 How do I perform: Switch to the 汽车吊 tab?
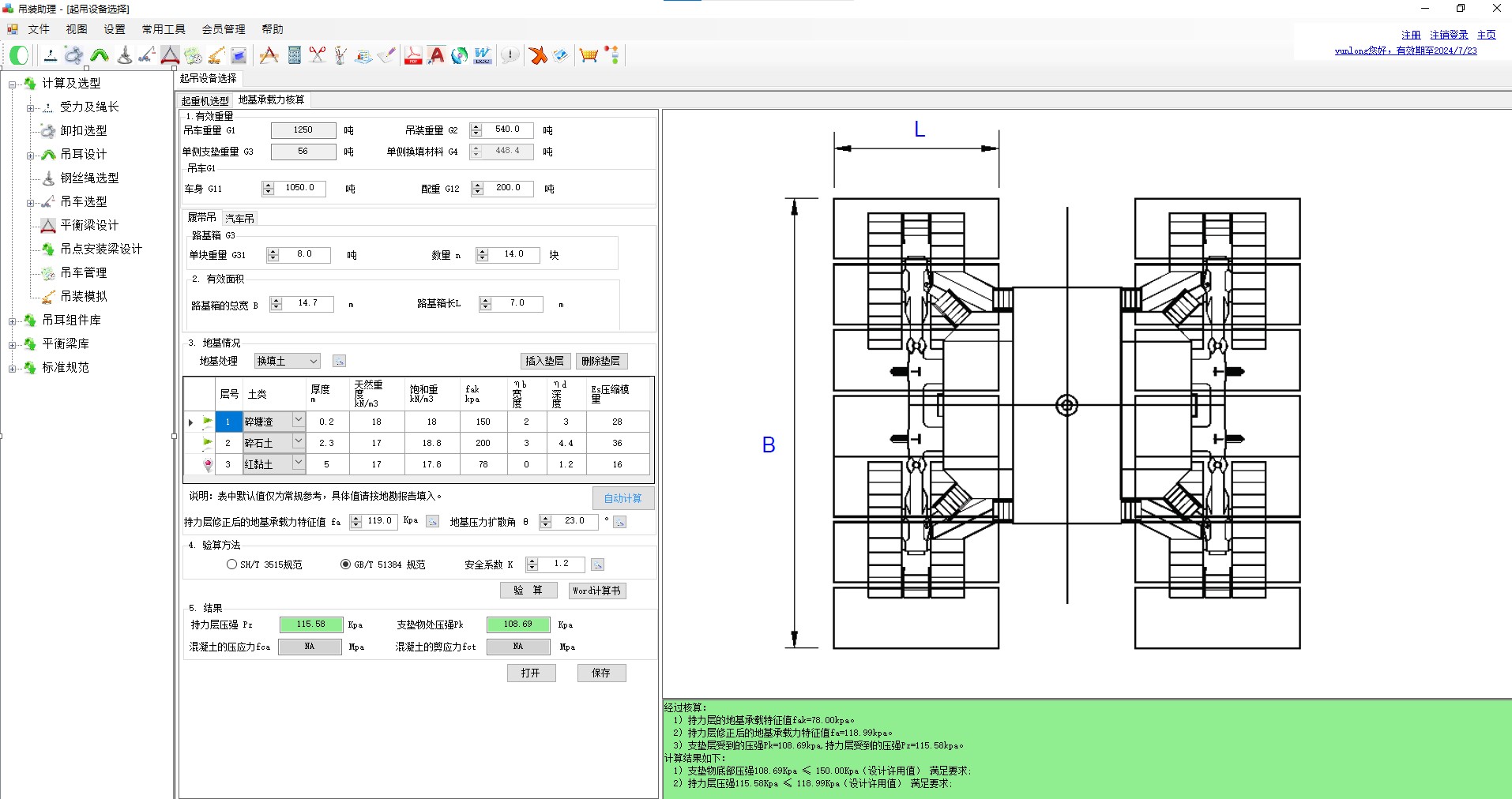[239, 218]
